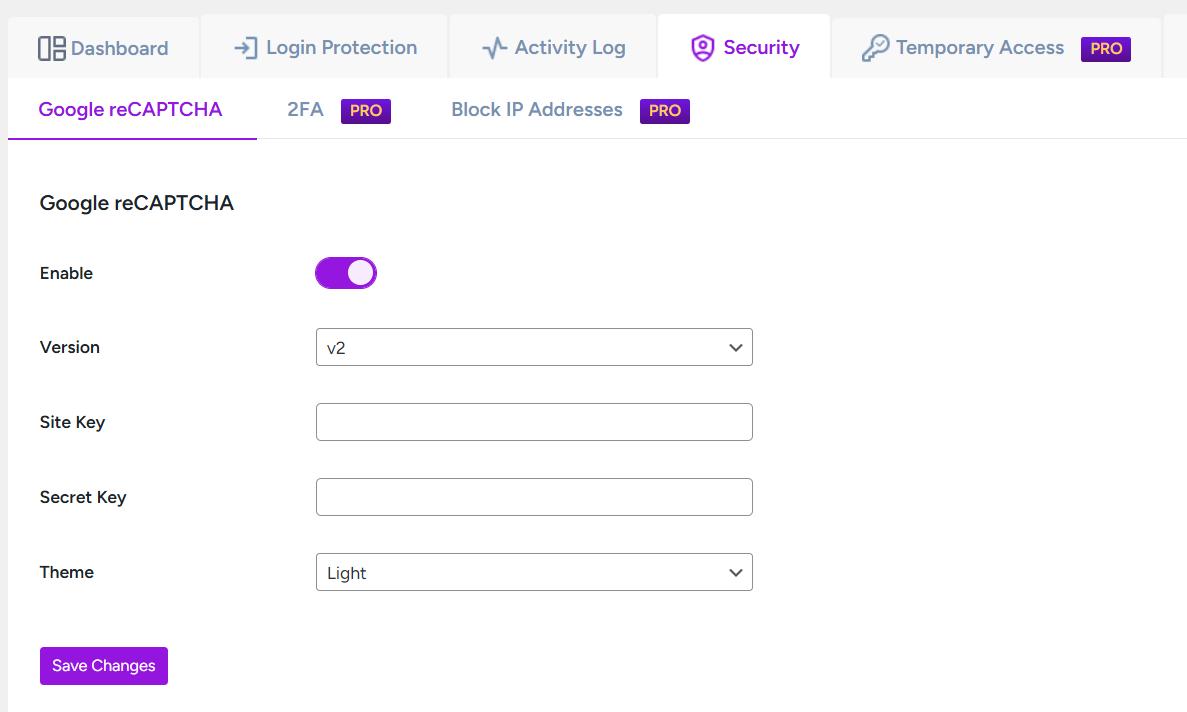
Task: Expand the v2 version selector chevron
Action: point(736,347)
